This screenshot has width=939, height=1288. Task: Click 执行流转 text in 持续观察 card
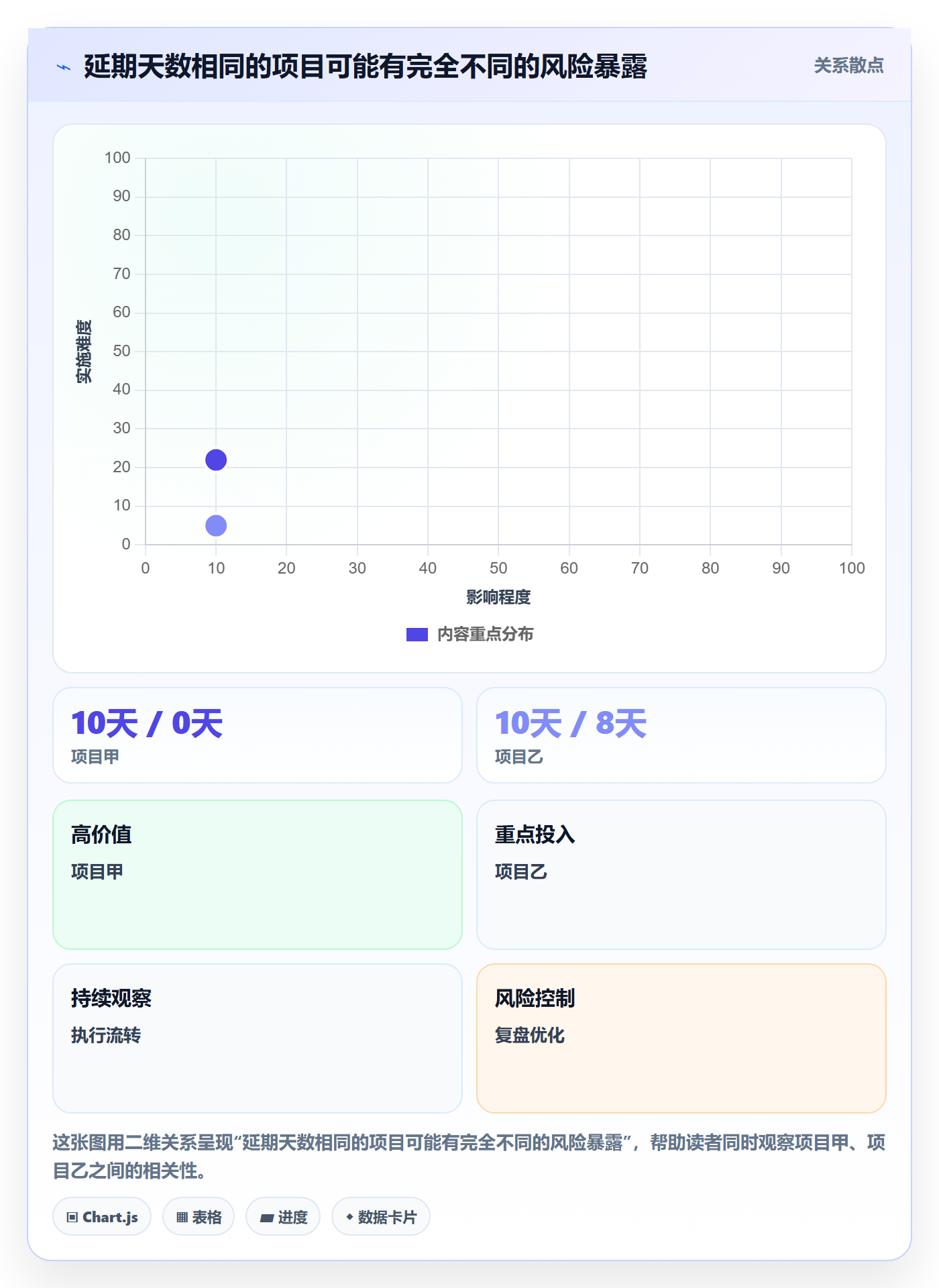[106, 1035]
